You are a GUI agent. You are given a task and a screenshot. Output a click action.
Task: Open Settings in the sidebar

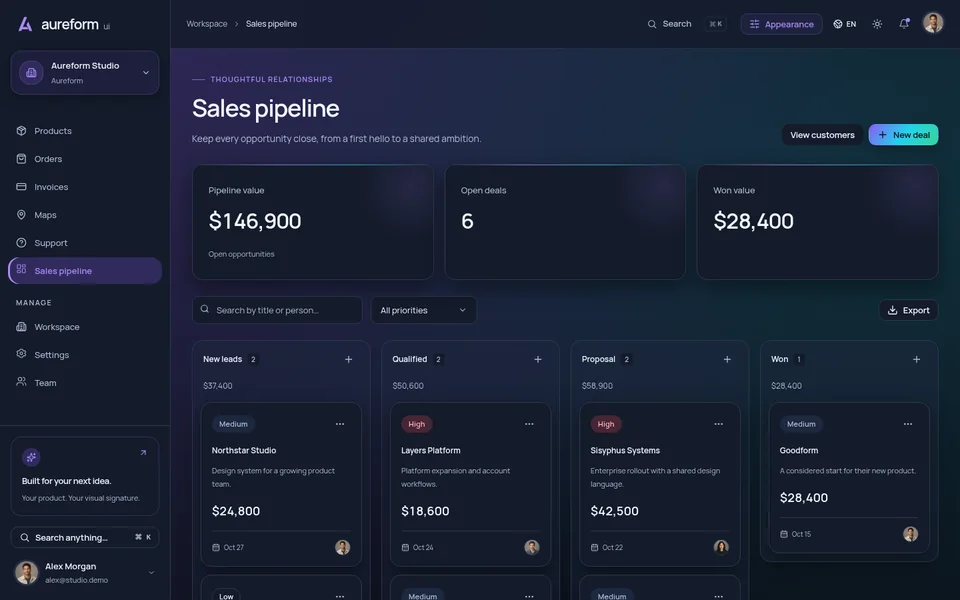pyautogui.click(x=85, y=354)
